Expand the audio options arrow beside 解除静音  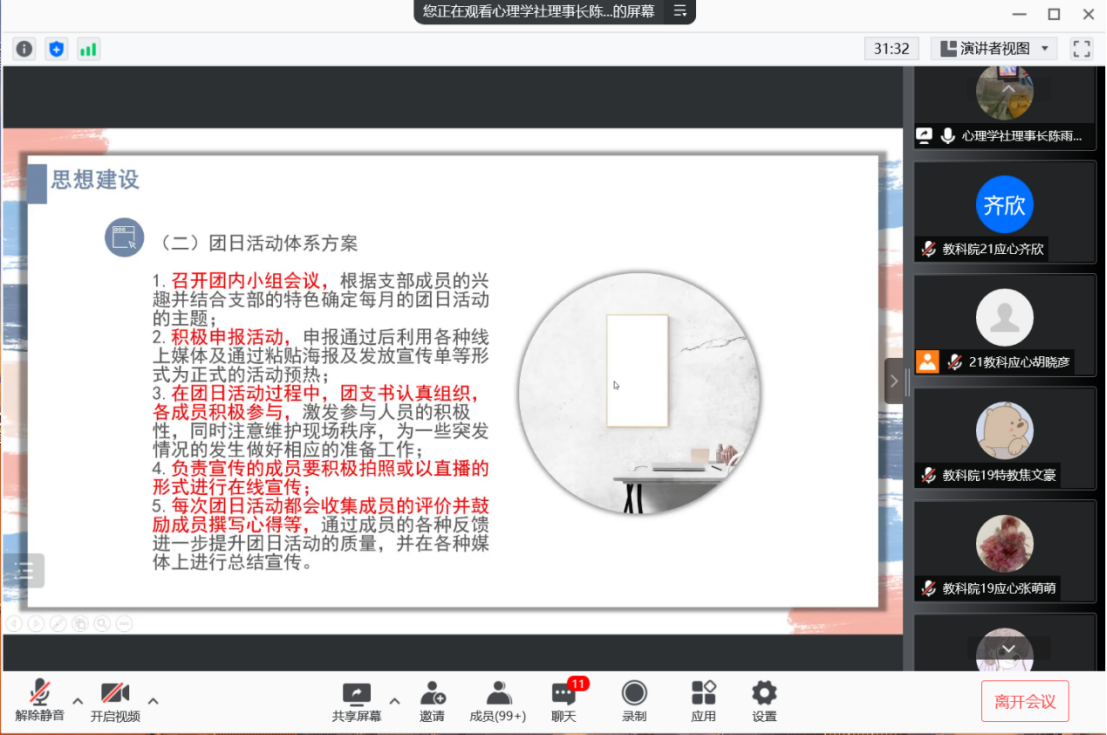(77, 700)
